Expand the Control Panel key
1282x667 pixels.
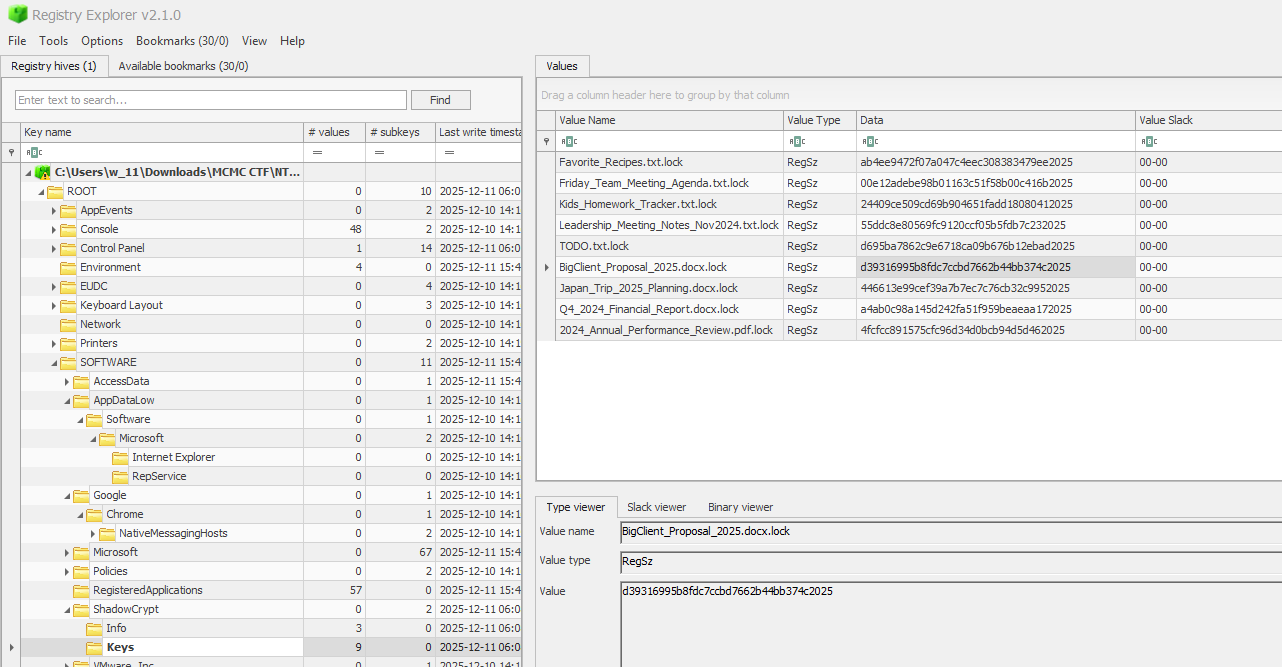(54, 248)
